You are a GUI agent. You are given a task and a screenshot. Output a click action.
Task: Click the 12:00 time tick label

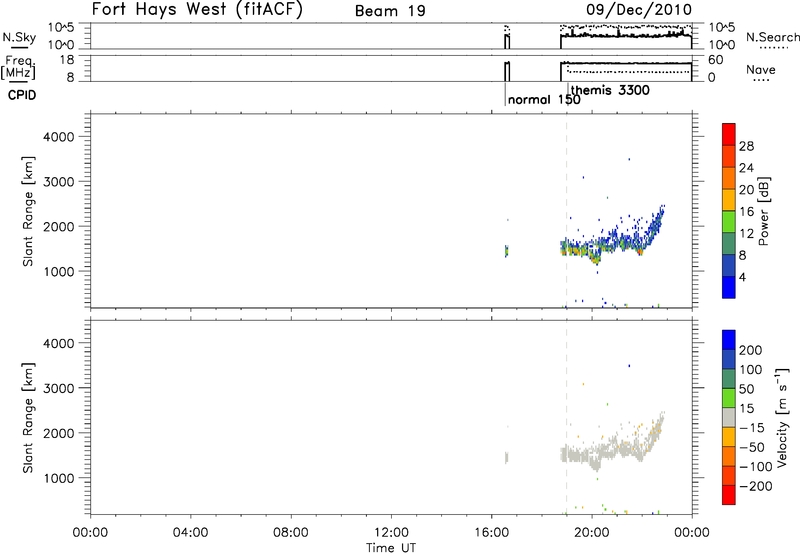[391, 533]
